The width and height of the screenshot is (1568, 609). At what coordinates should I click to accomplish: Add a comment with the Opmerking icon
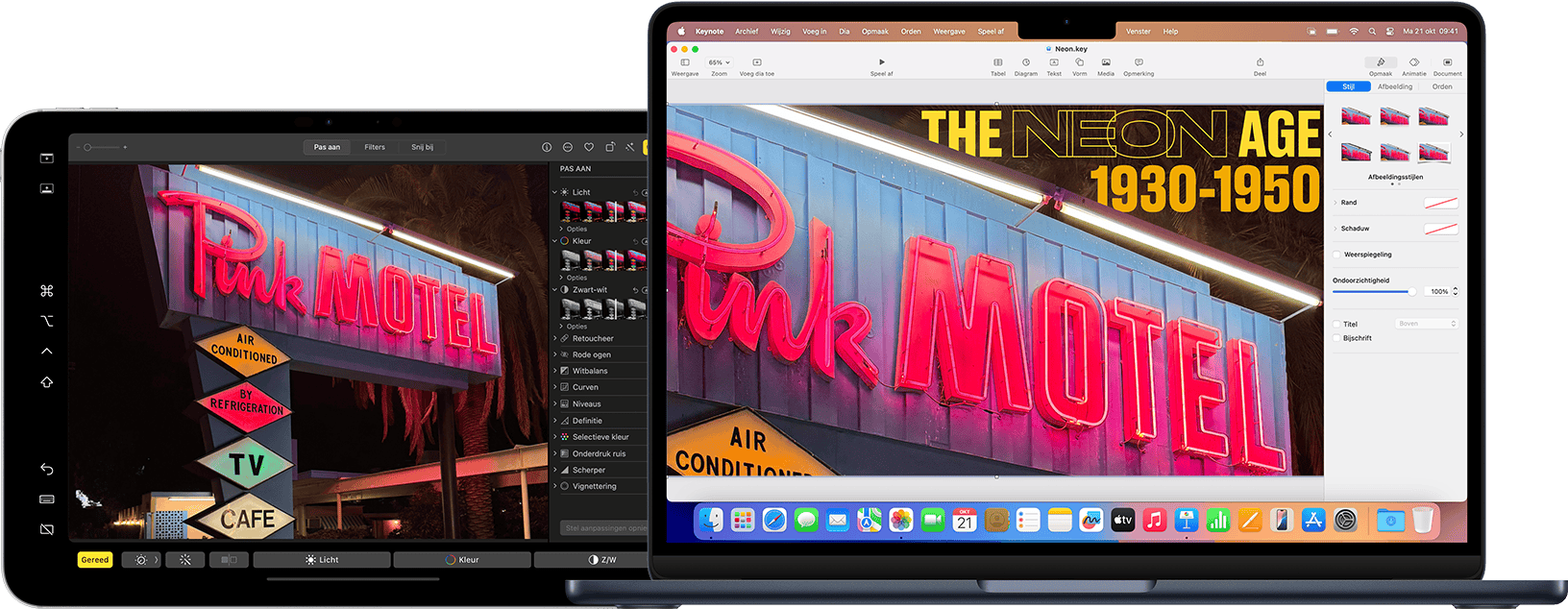pyautogui.click(x=1139, y=63)
